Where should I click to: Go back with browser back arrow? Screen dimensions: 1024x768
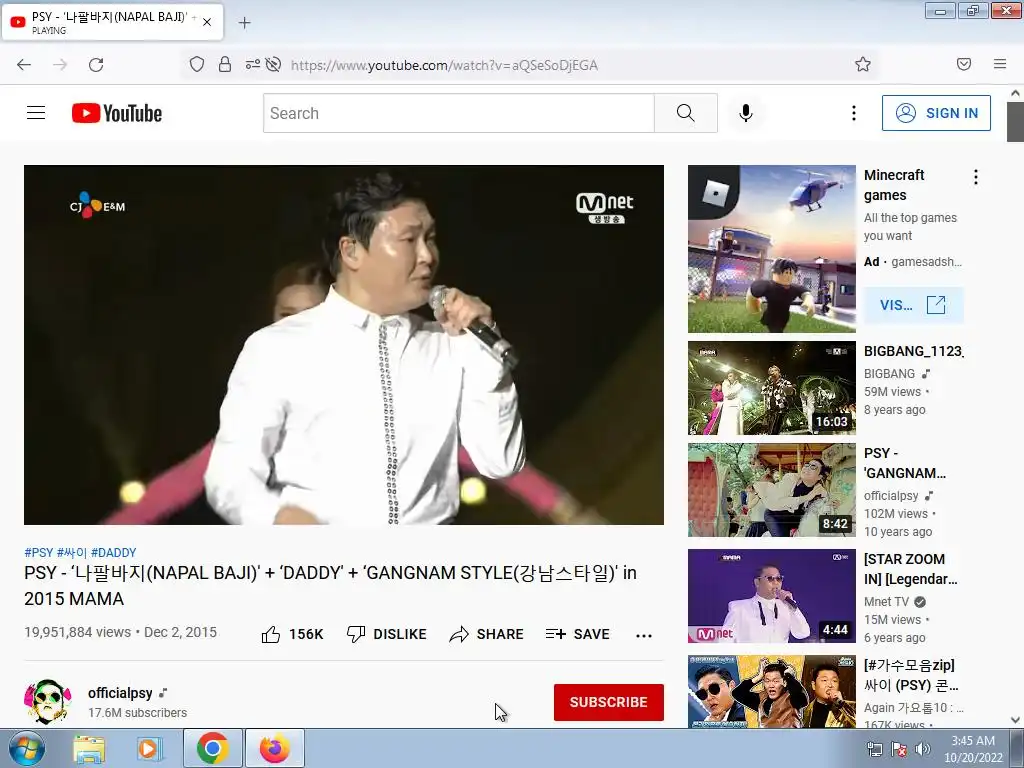pos(24,64)
